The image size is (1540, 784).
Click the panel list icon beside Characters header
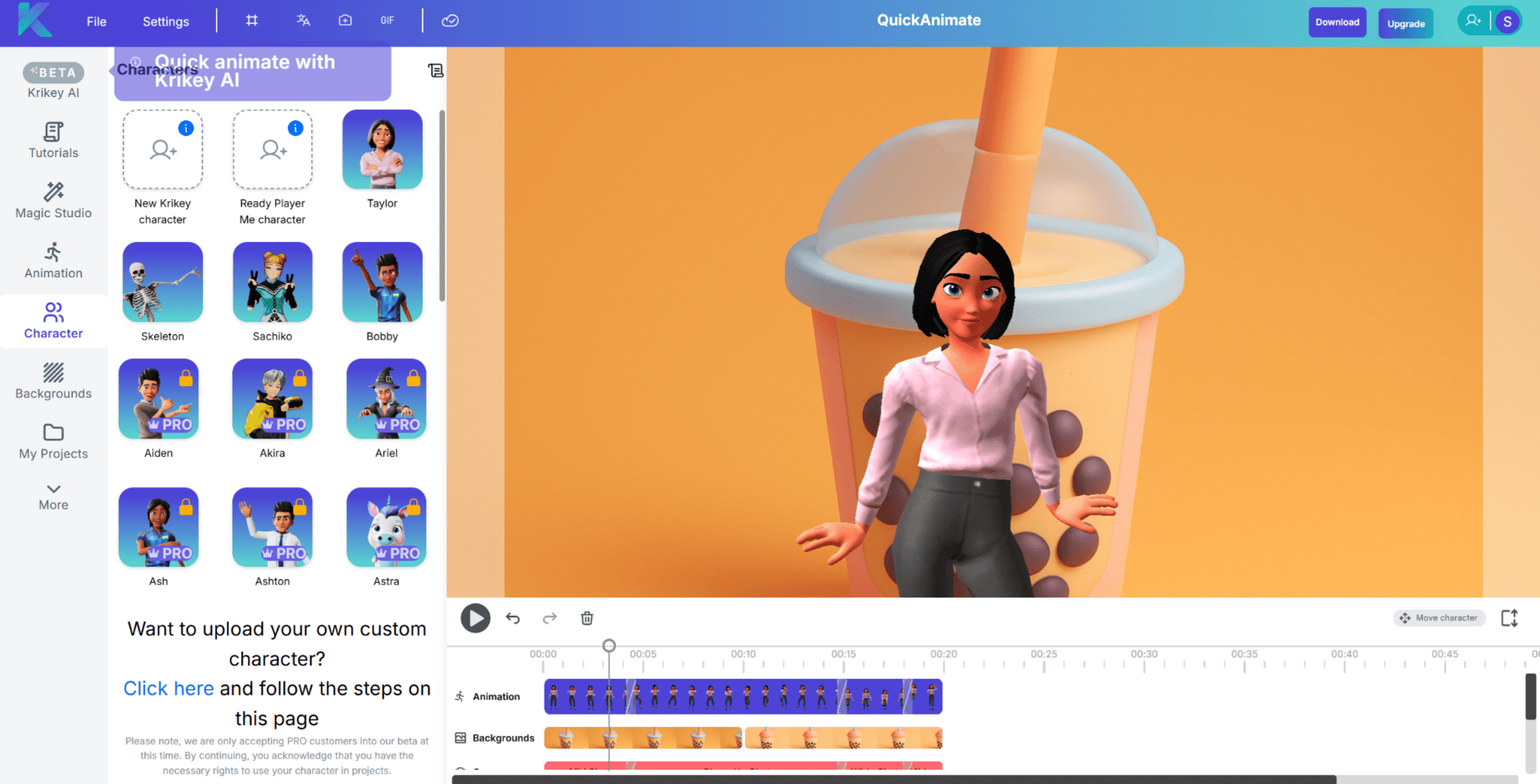[436, 71]
